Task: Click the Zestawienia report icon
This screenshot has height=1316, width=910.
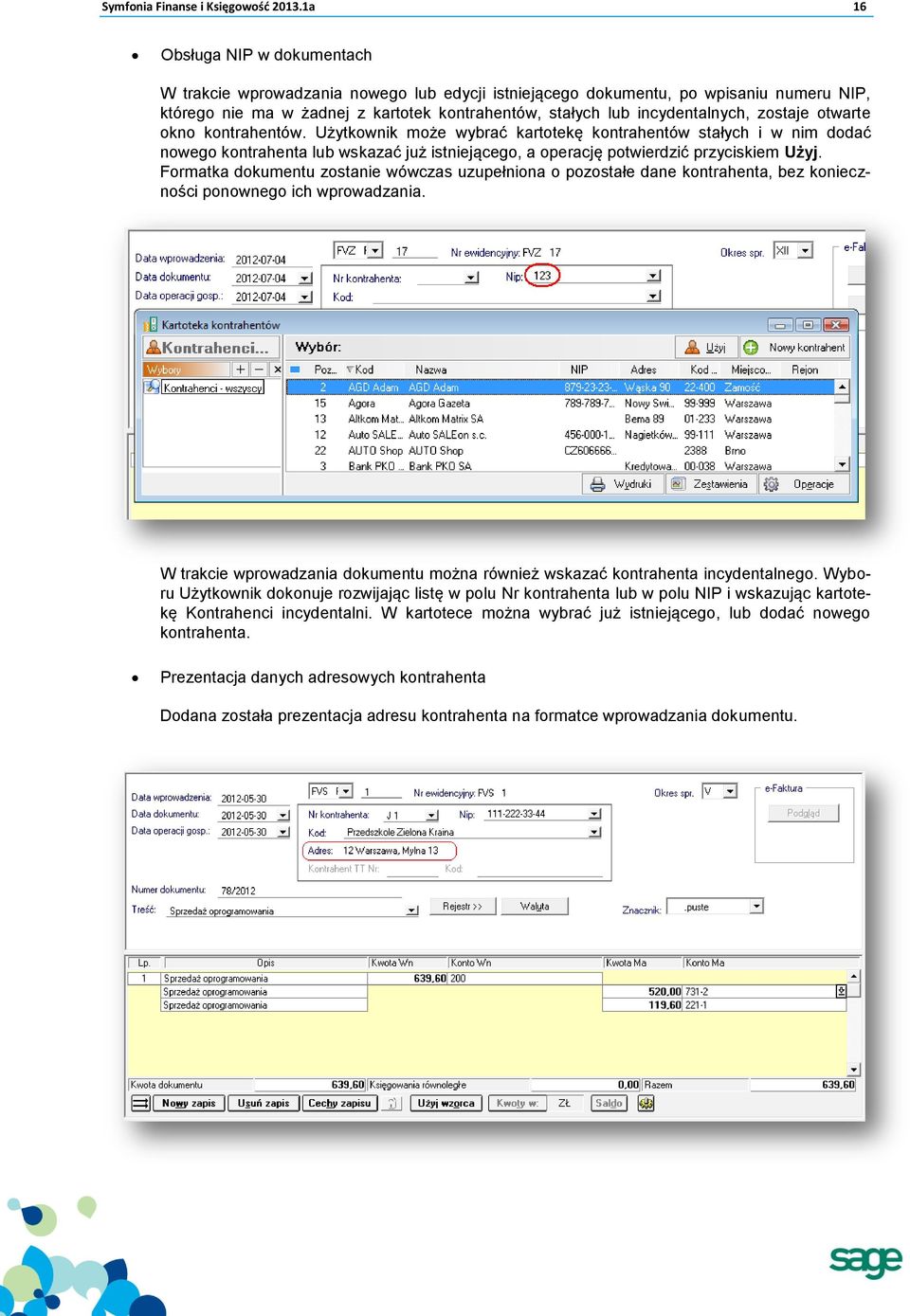Action: [x=678, y=484]
